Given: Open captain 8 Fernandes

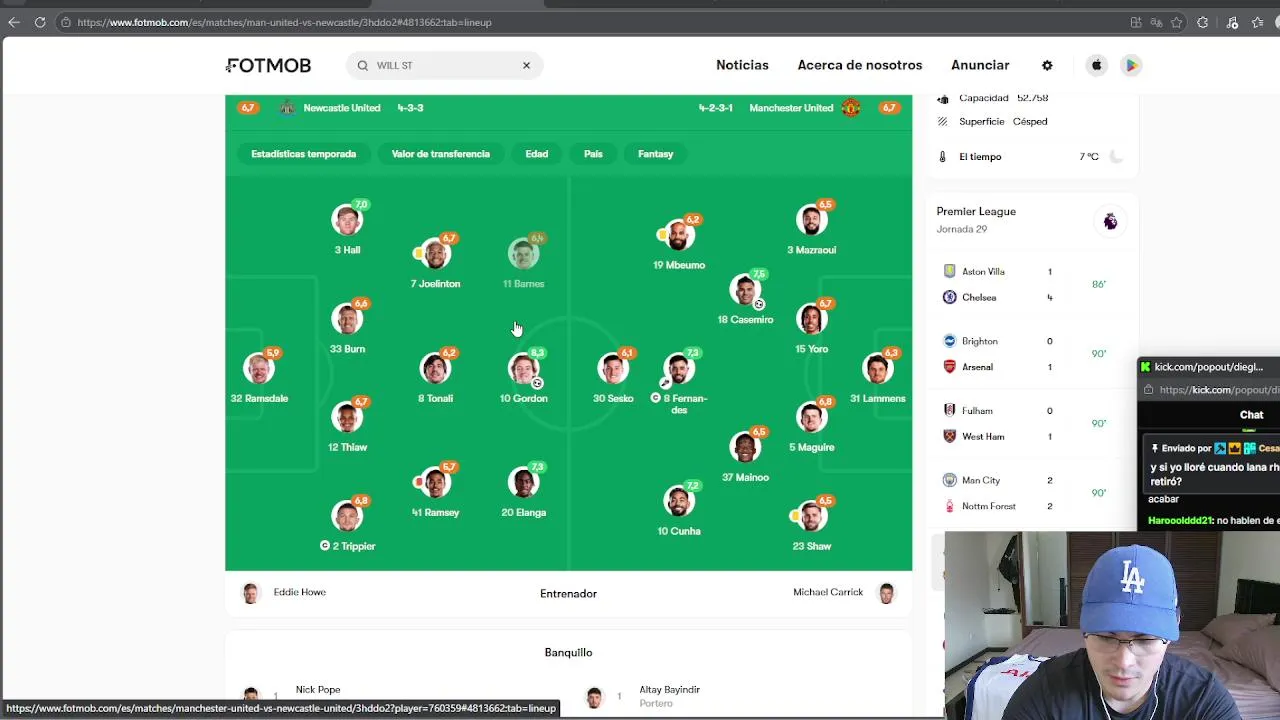Looking at the screenshot, I should [x=679, y=382].
